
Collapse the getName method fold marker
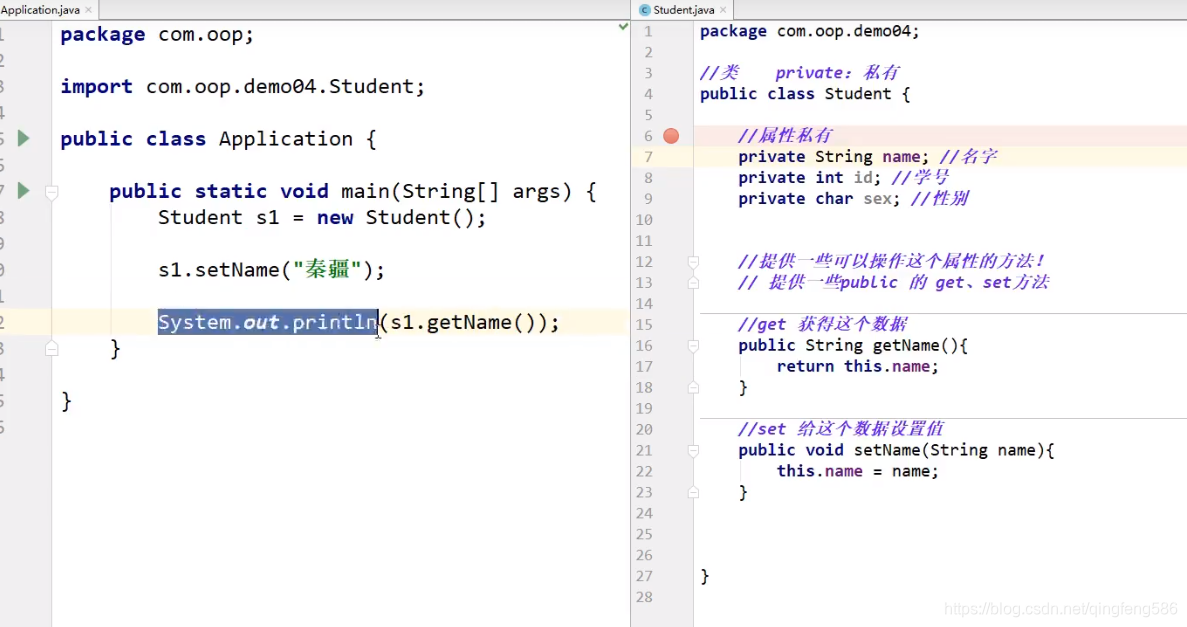click(x=693, y=346)
